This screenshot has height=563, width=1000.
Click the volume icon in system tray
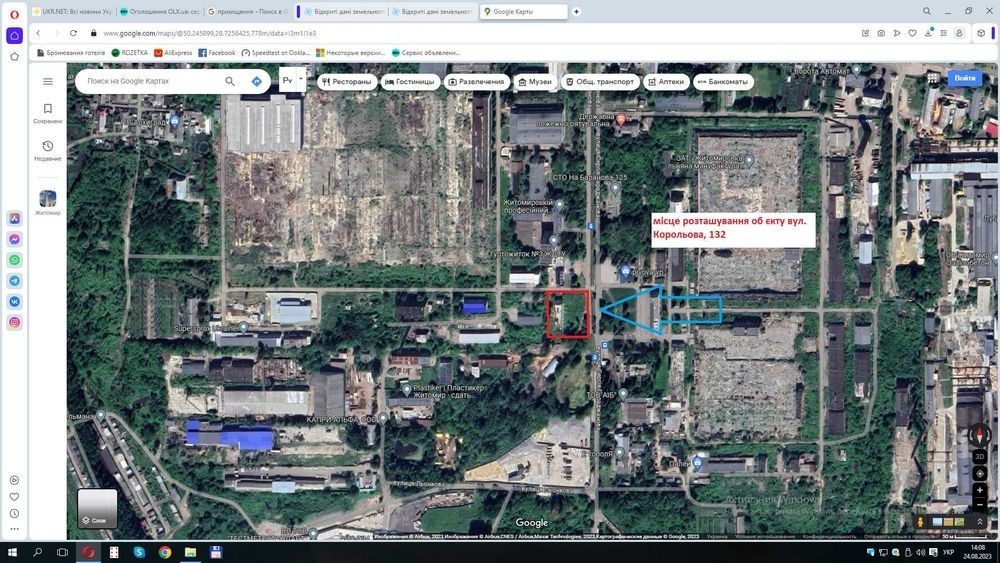coord(920,552)
